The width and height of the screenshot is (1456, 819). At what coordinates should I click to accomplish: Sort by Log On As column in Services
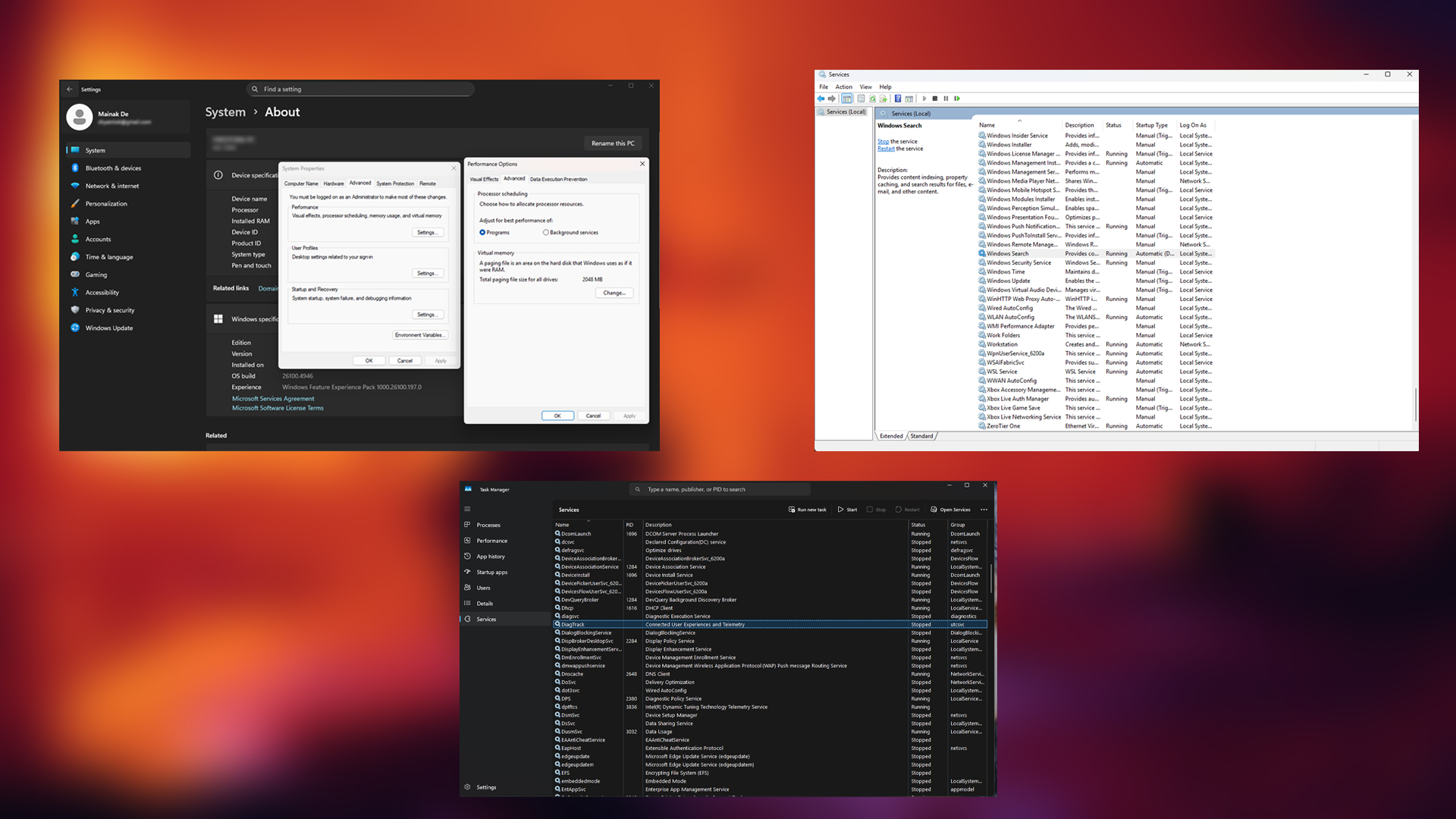coord(1196,125)
